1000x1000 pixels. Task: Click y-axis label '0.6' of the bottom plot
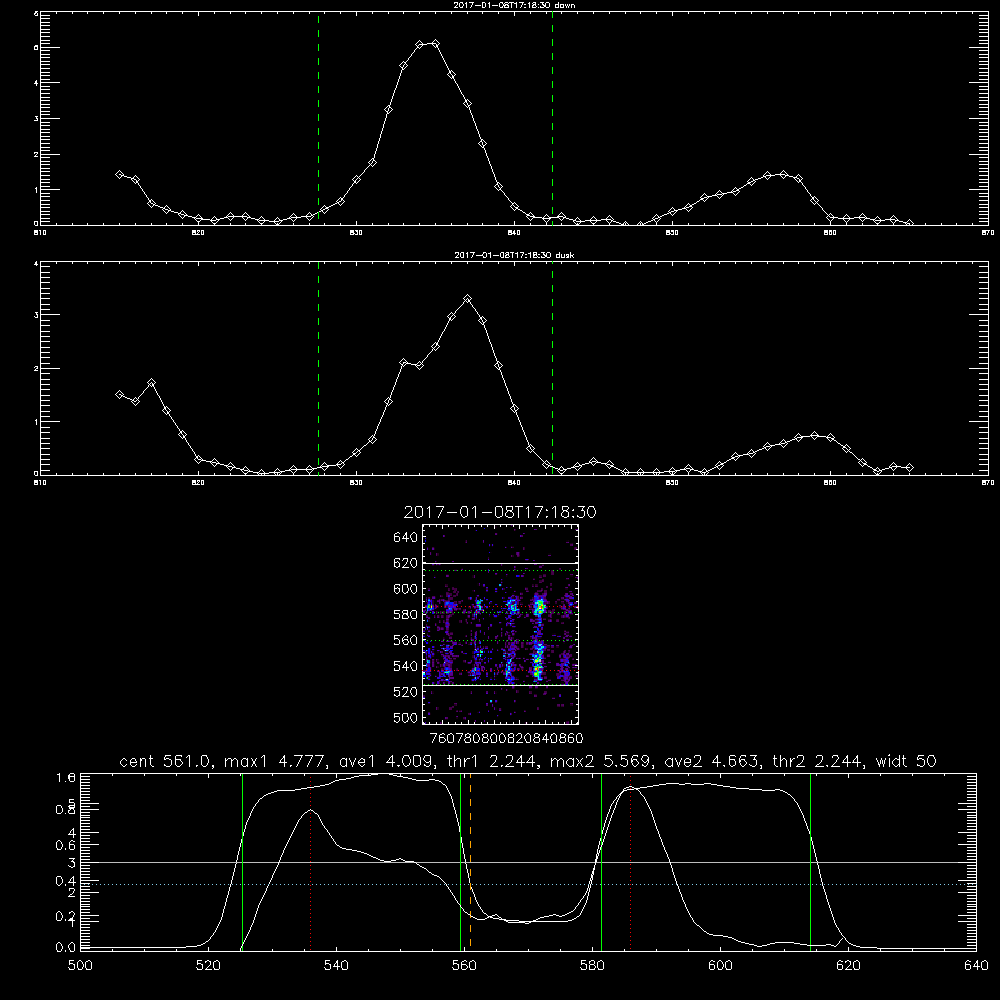point(66,845)
